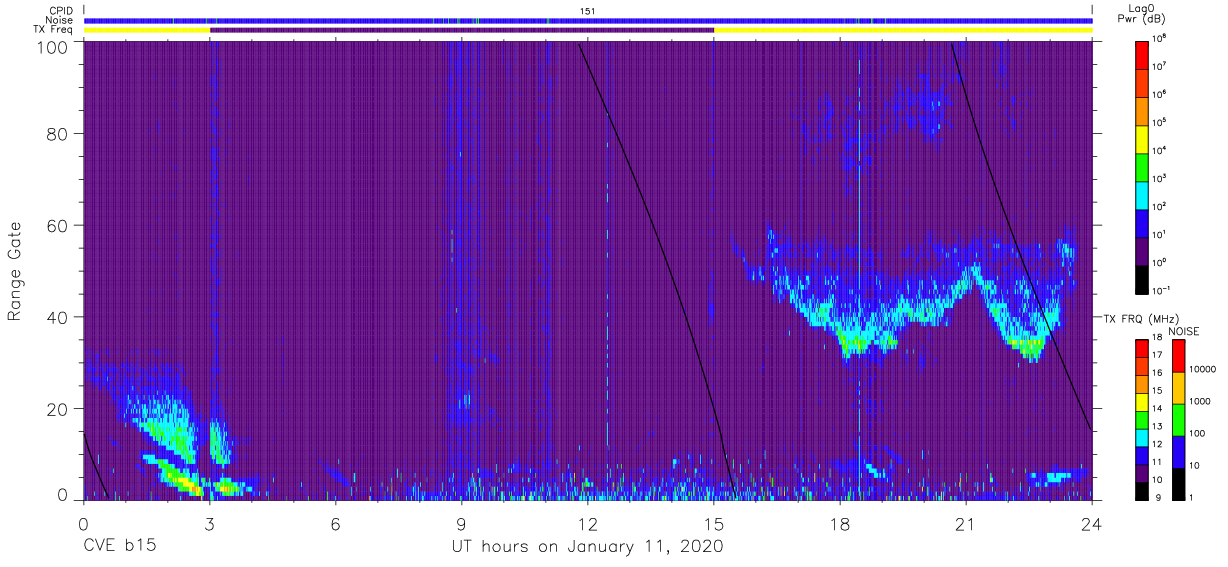Click the CVE b15 radar beam label

pos(120,546)
